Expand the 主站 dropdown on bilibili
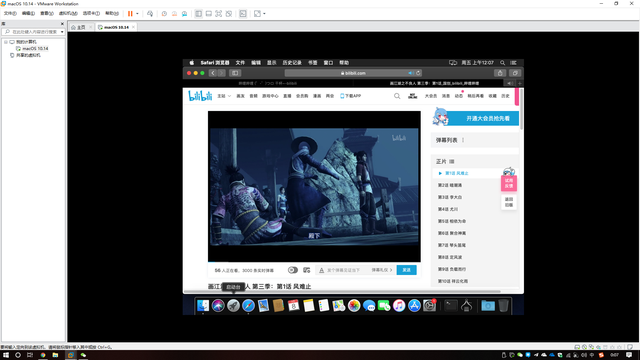 (x=224, y=96)
